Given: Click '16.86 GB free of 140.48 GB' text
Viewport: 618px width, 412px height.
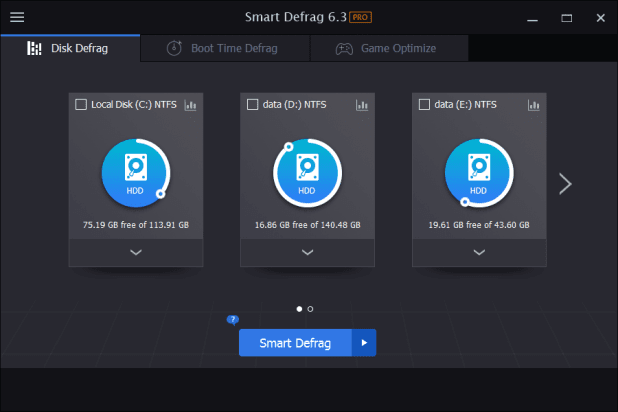Looking at the screenshot, I should [x=307, y=225].
